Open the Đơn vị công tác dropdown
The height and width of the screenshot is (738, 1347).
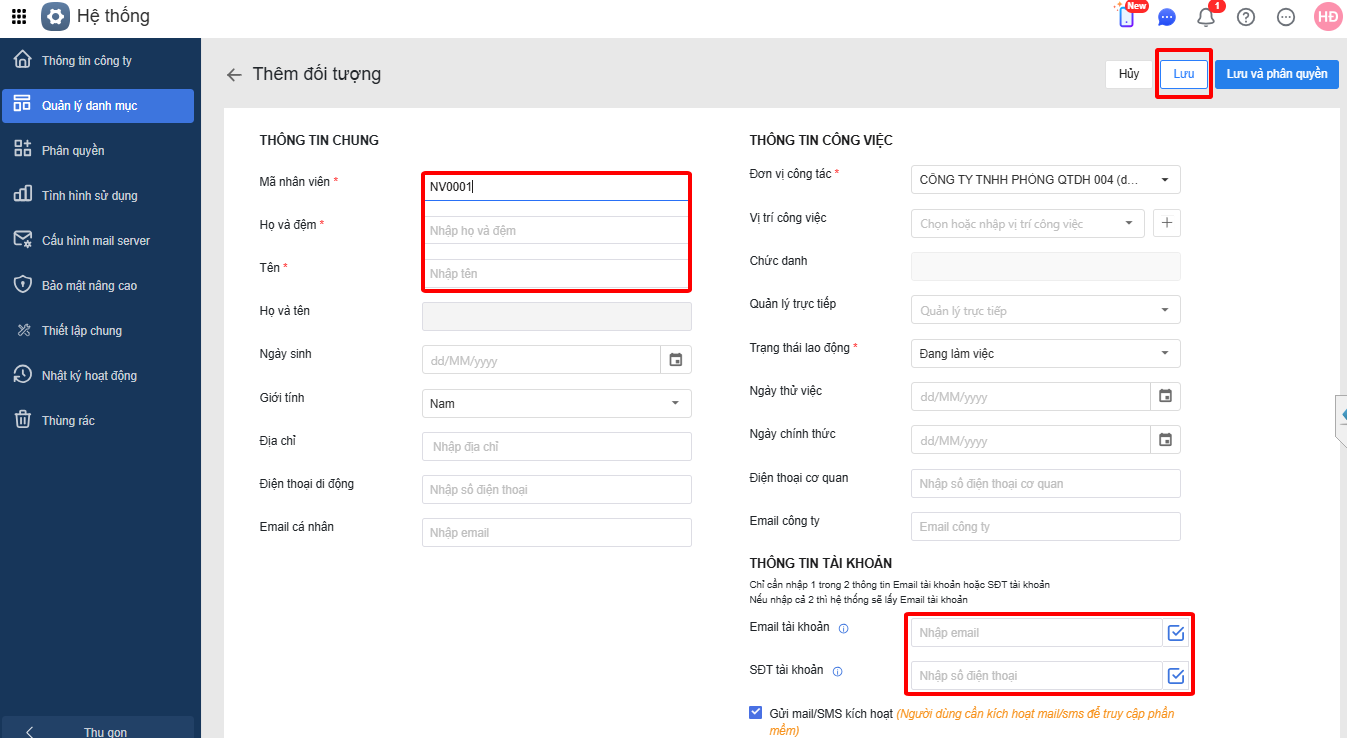[x=1165, y=180]
